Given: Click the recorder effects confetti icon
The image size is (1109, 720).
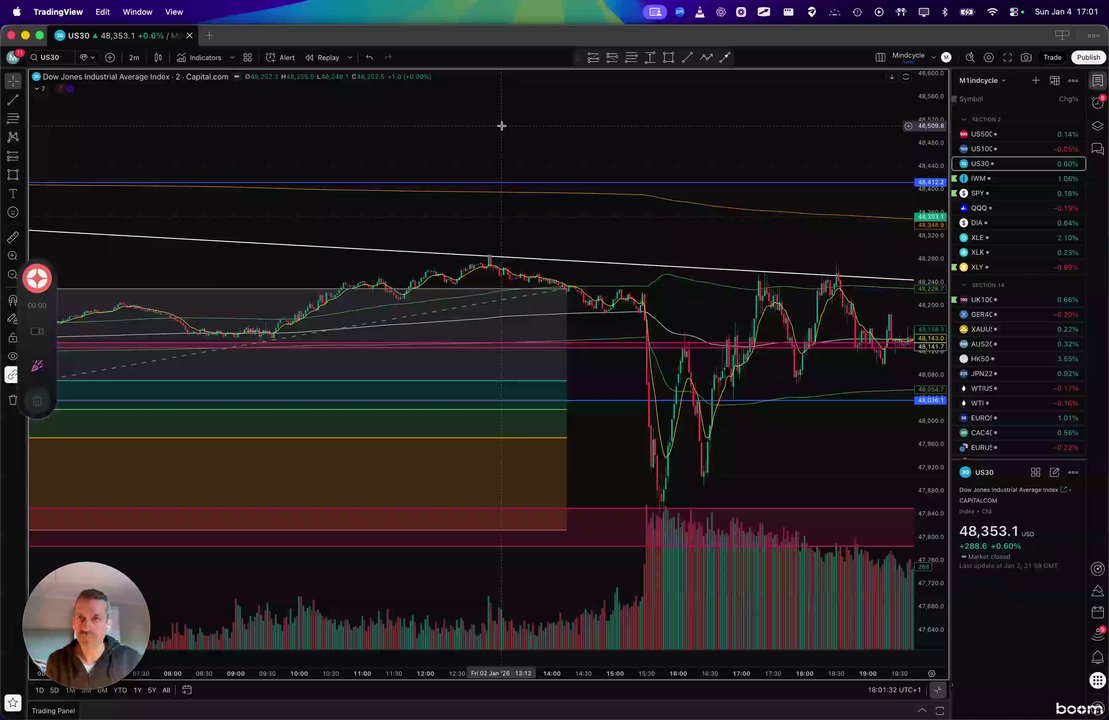Looking at the screenshot, I should [x=37, y=366].
